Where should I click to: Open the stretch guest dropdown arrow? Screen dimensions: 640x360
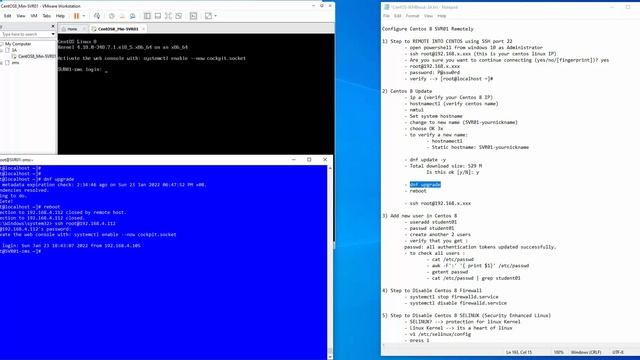click(x=216, y=16)
